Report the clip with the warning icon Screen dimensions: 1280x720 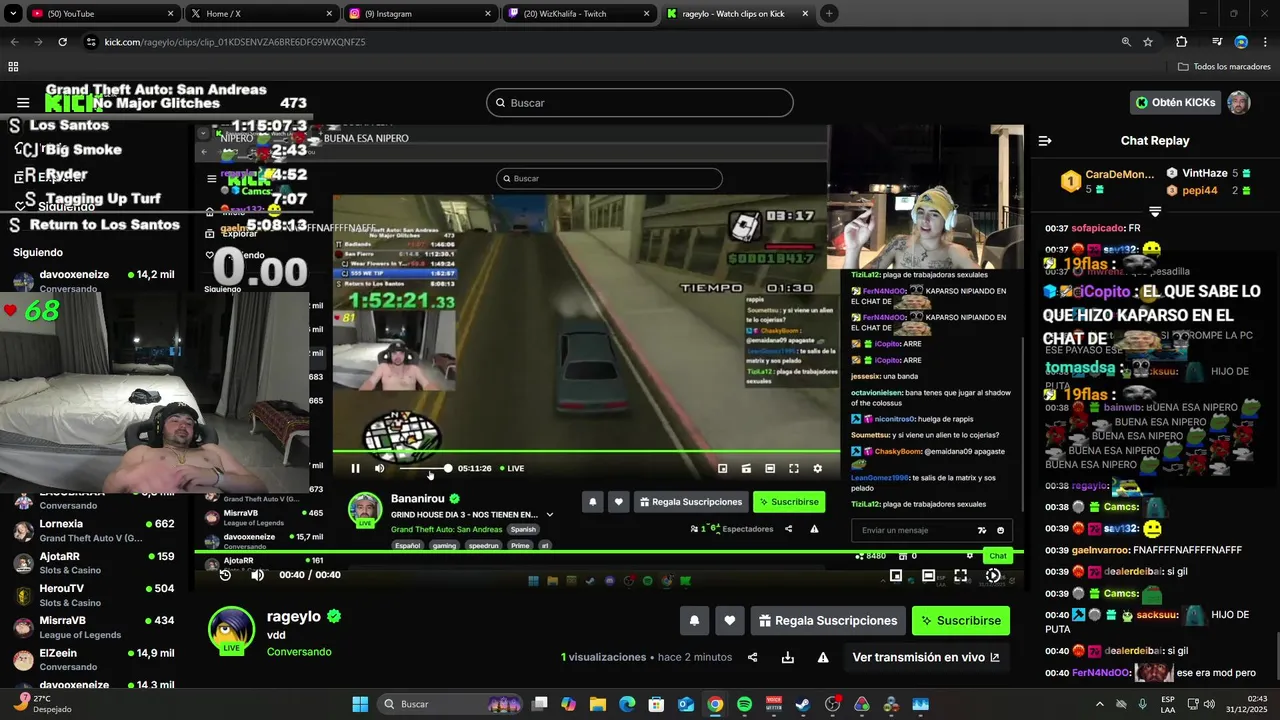coord(823,657)
